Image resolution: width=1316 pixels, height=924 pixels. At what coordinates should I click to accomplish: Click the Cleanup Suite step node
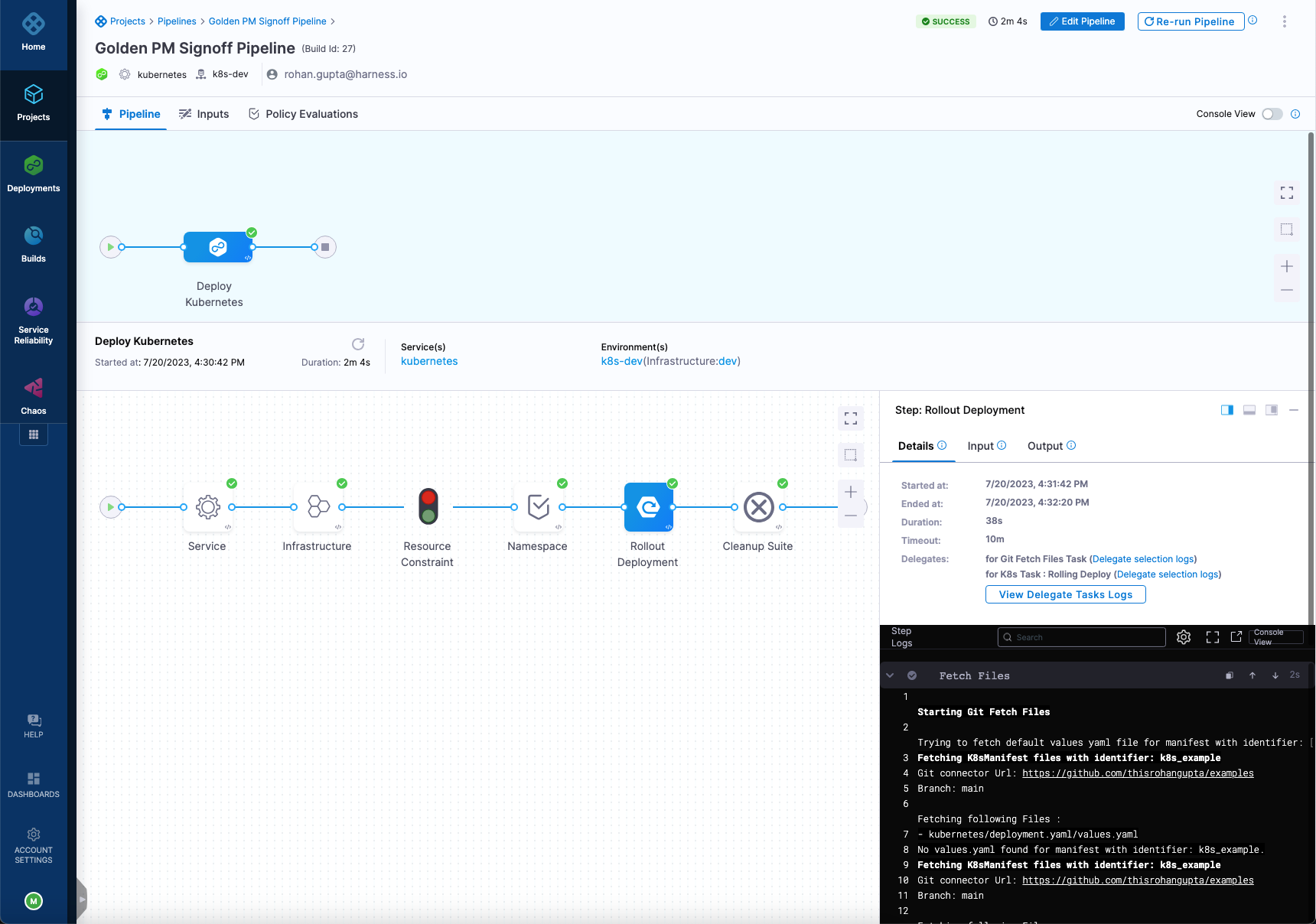point(758,507)
